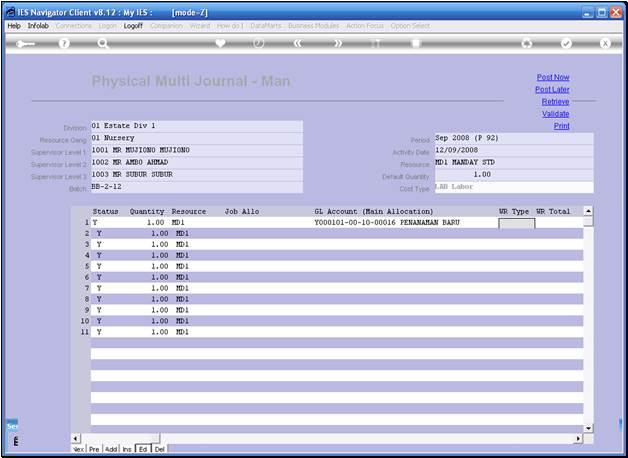The image size is (628, 458).
Task: Switch to the Del tab
Action: pos(159,449)
